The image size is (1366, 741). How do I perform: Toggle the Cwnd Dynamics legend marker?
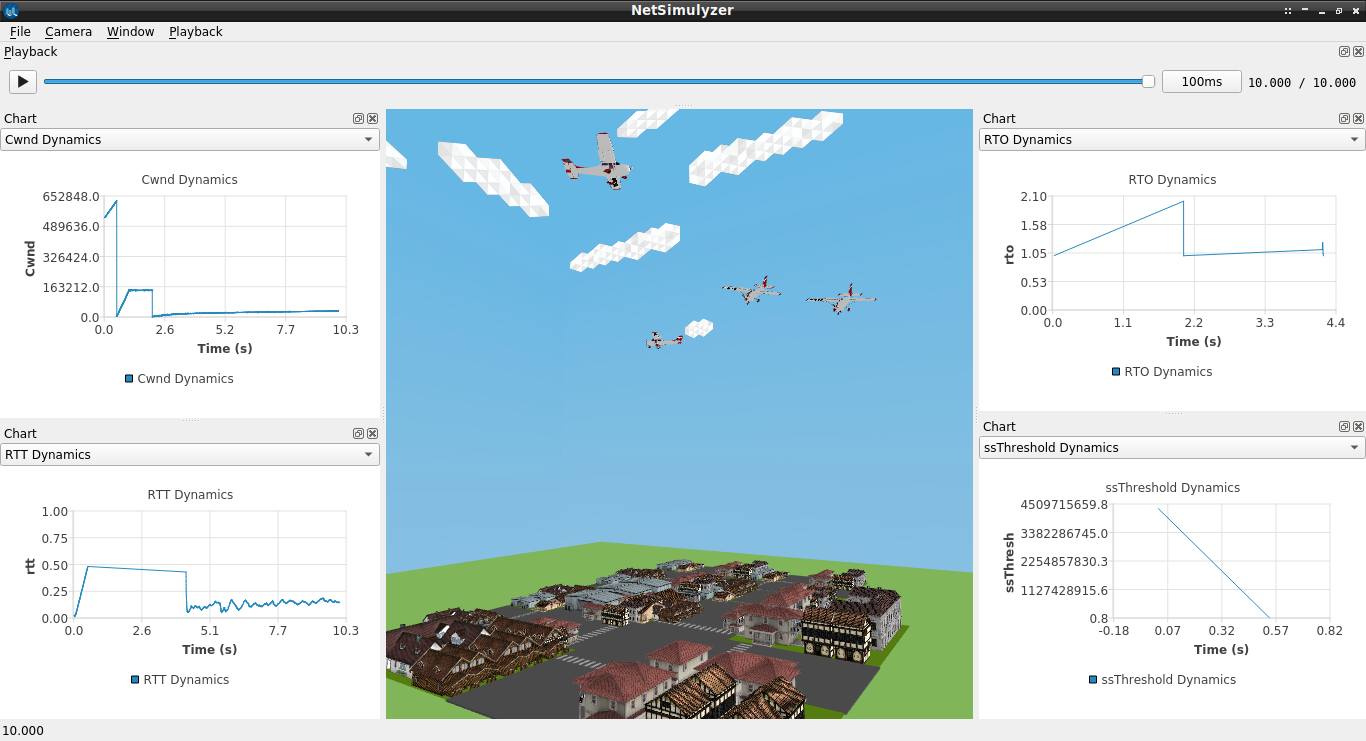coord(129,379)
